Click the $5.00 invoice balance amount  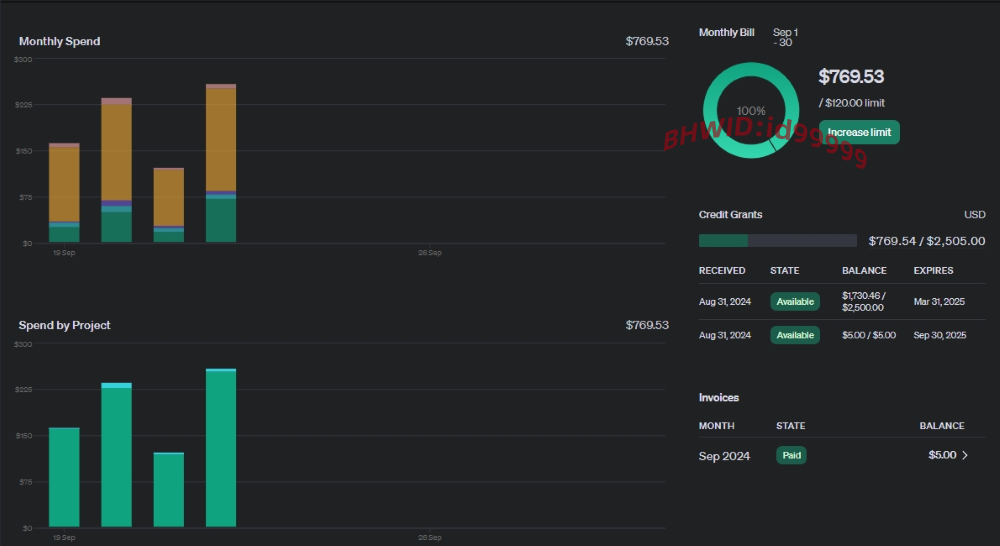coord(942,455)
